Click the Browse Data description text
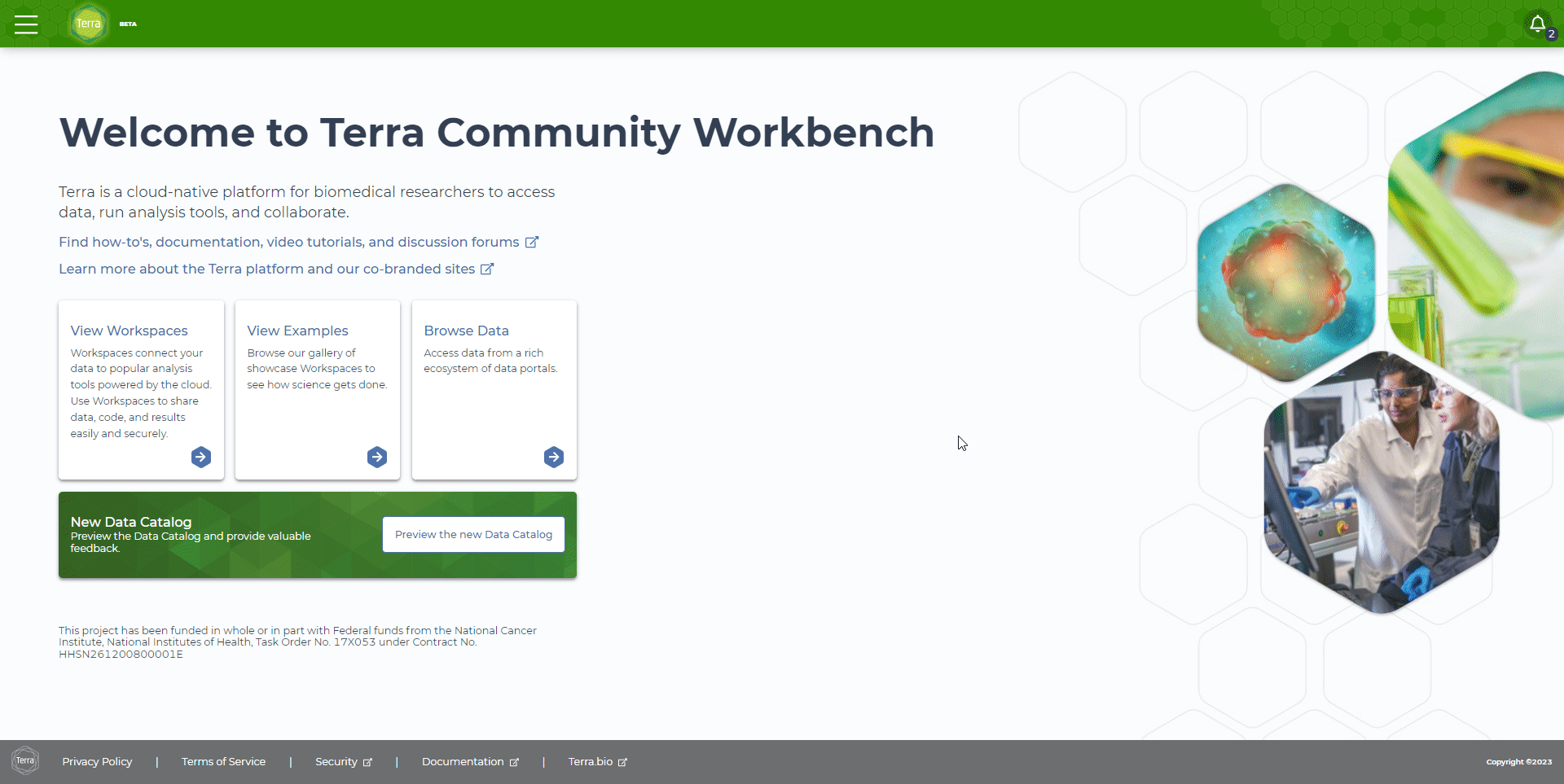 point(490,361)
